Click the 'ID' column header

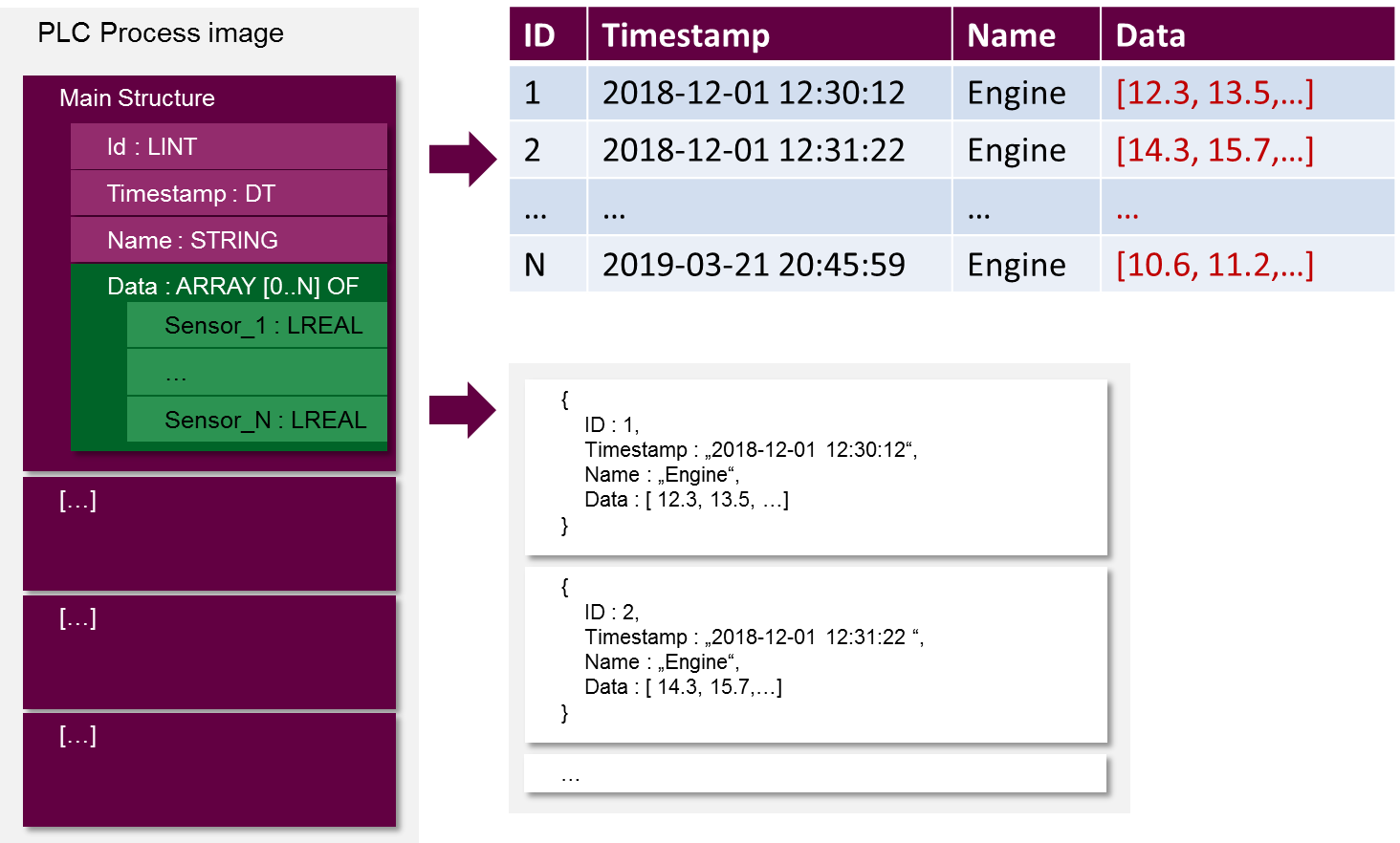tap(548, 34)
